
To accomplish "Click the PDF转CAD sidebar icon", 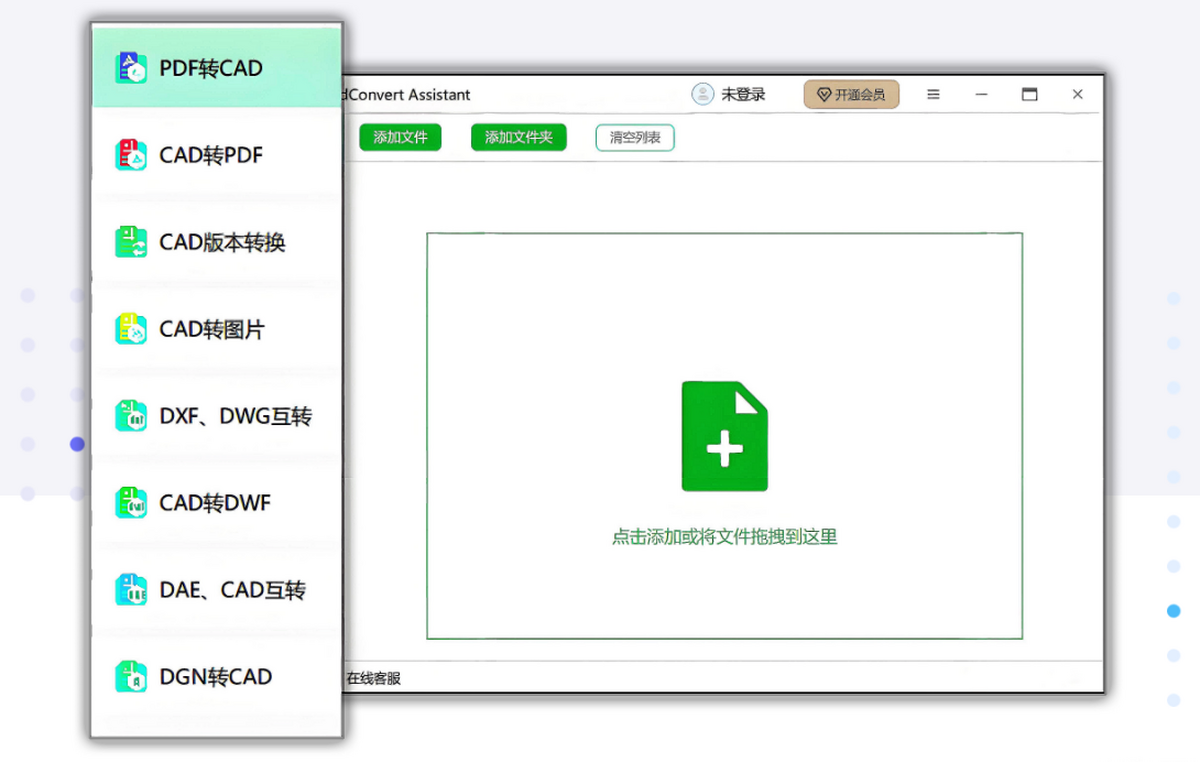I will 131,68.
